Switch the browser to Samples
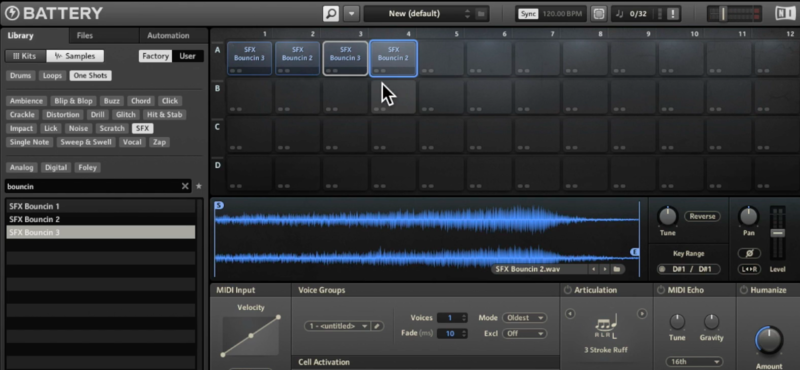Screen dimensions: 800x370 tap(74, 56)
